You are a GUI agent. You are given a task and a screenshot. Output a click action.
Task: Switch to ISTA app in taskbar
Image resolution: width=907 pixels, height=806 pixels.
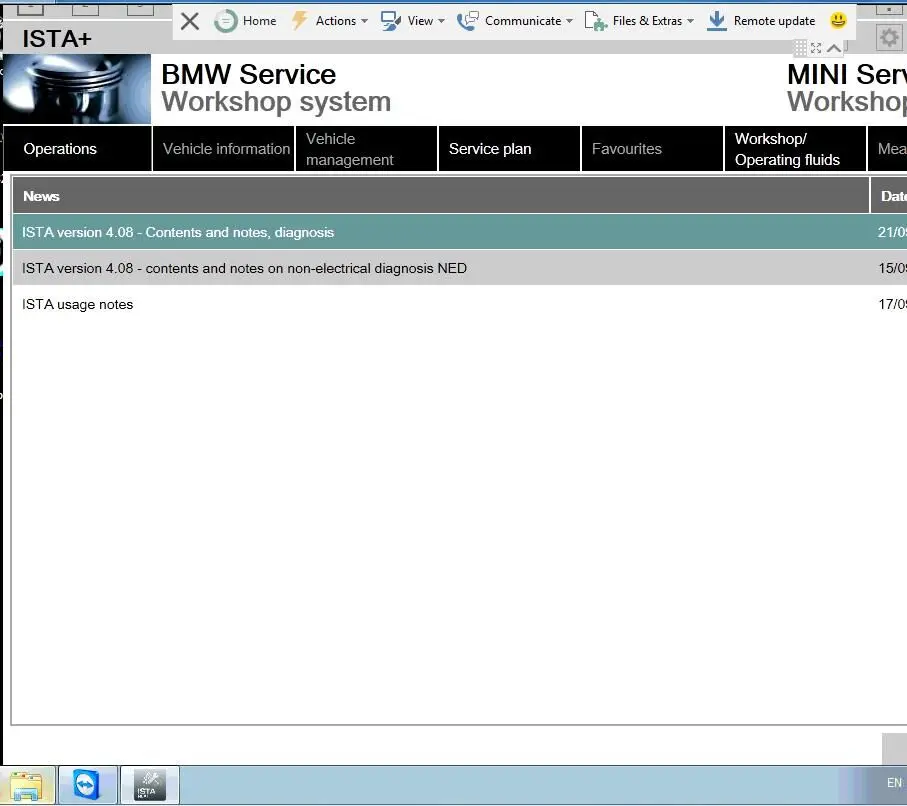pyautogui.click(x=150, y=785)
